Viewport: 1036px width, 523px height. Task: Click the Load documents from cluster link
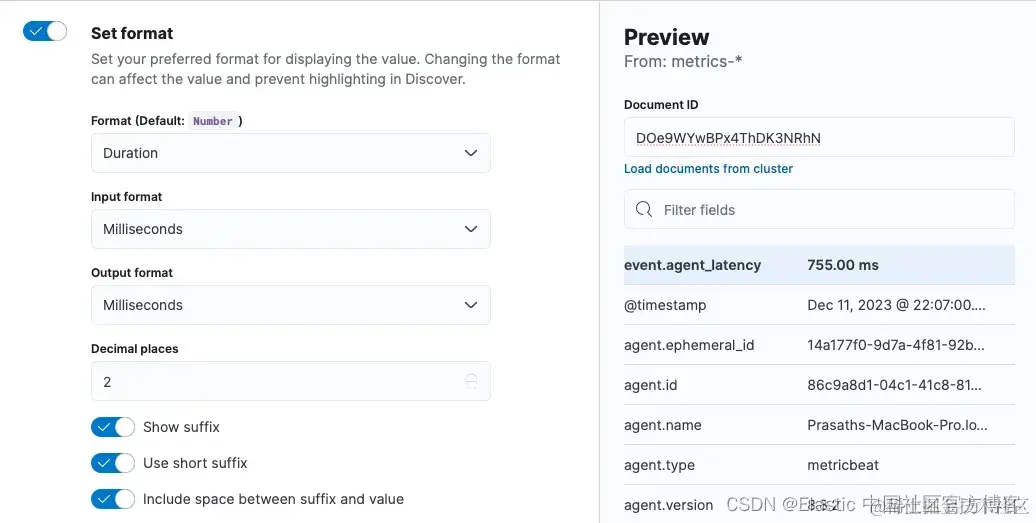coord(708,169)
